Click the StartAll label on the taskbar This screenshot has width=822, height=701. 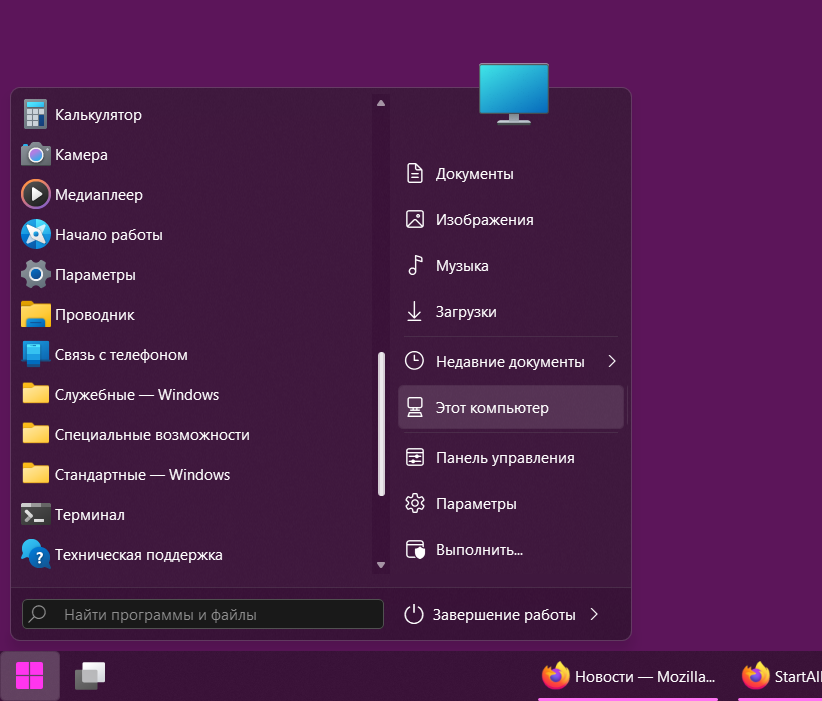coord(798,676)
